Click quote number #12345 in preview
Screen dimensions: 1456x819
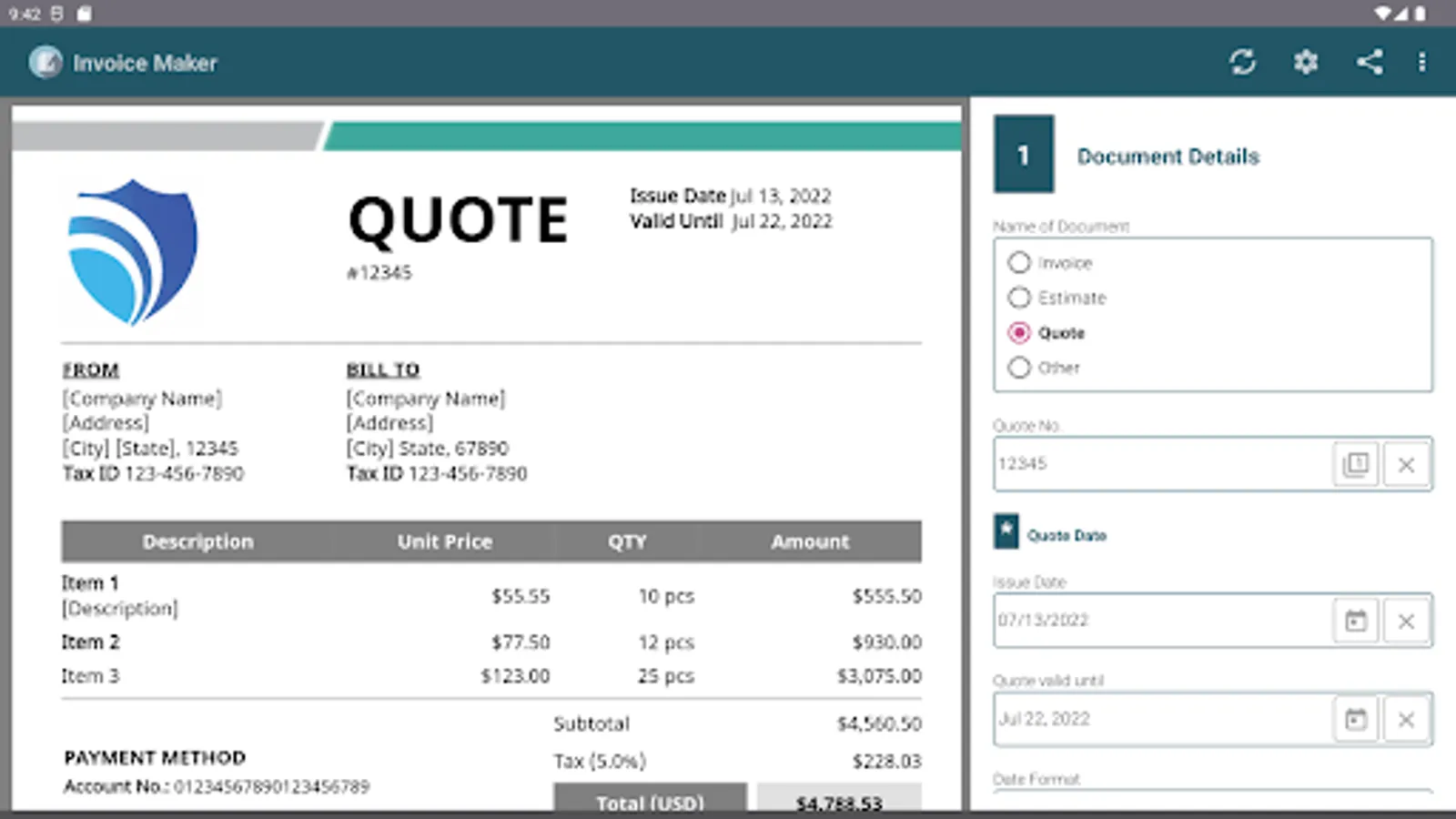[x=379, y=273]
